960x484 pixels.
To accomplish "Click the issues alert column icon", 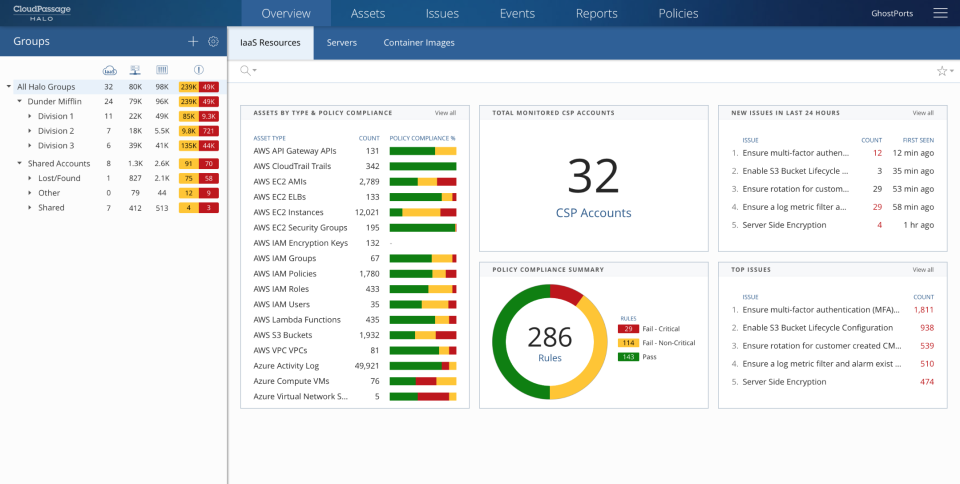I will (x=198, y=70).
